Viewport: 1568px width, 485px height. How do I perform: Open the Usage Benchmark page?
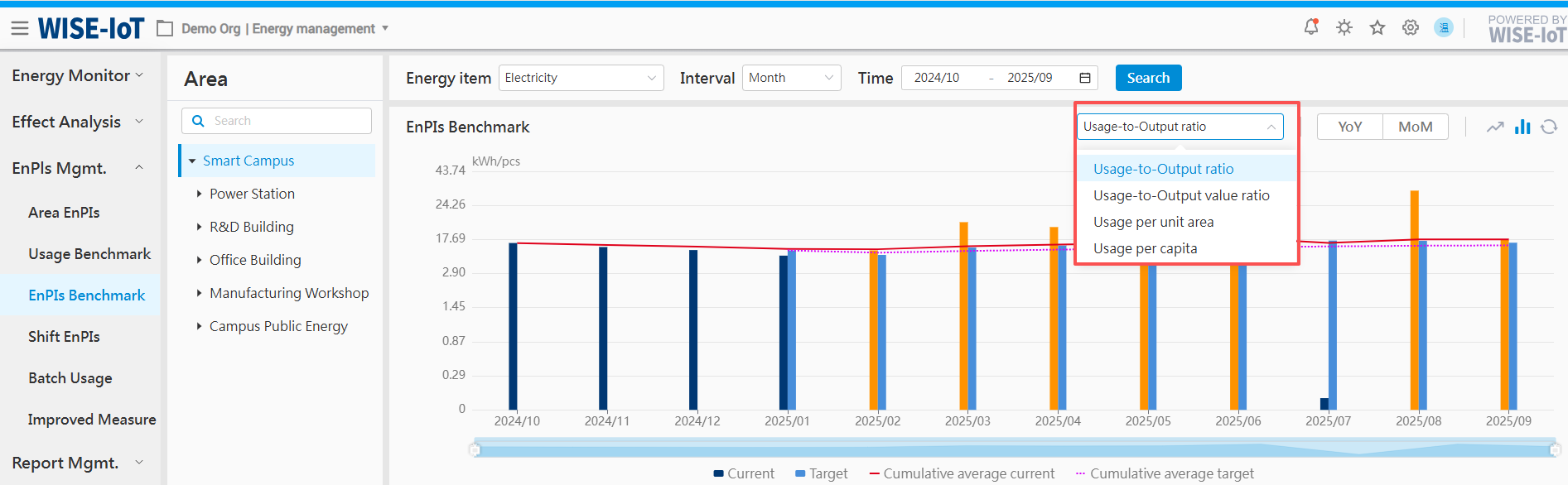89,254
